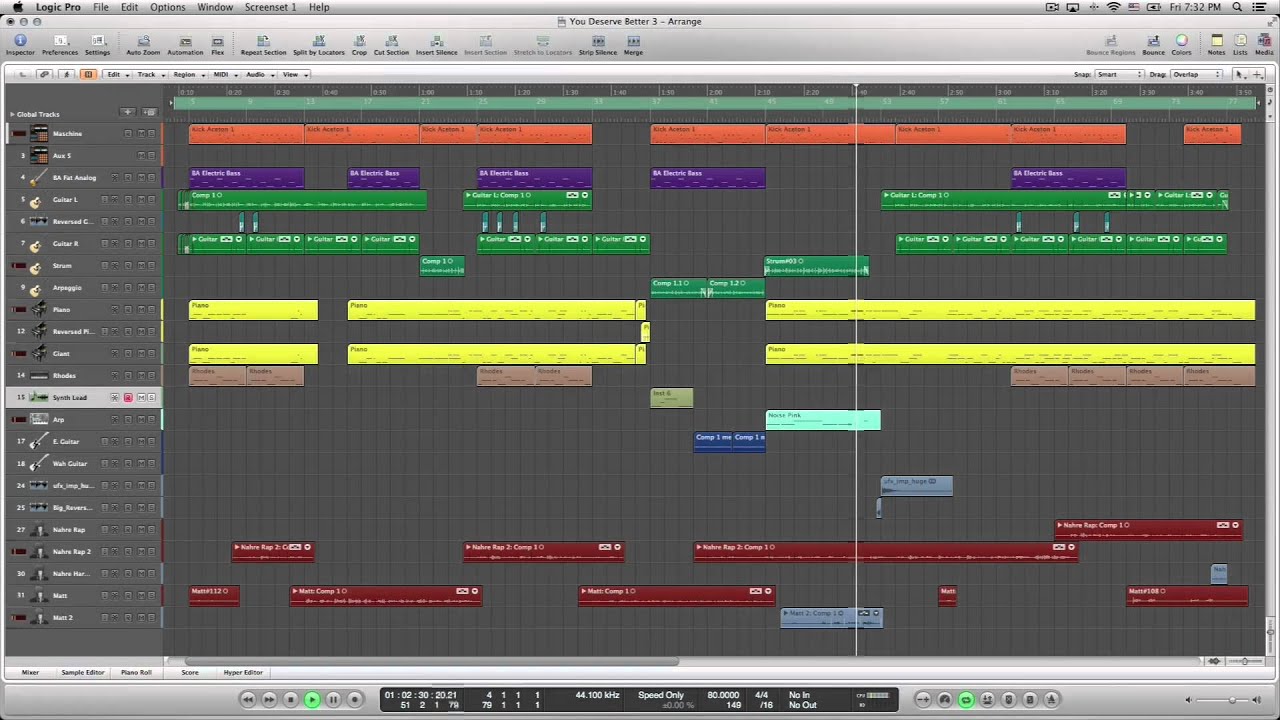Open the Audio dropdown menu
This screenshot has height=720, width=1280.
pyautogui.click(x=258, y=74)
